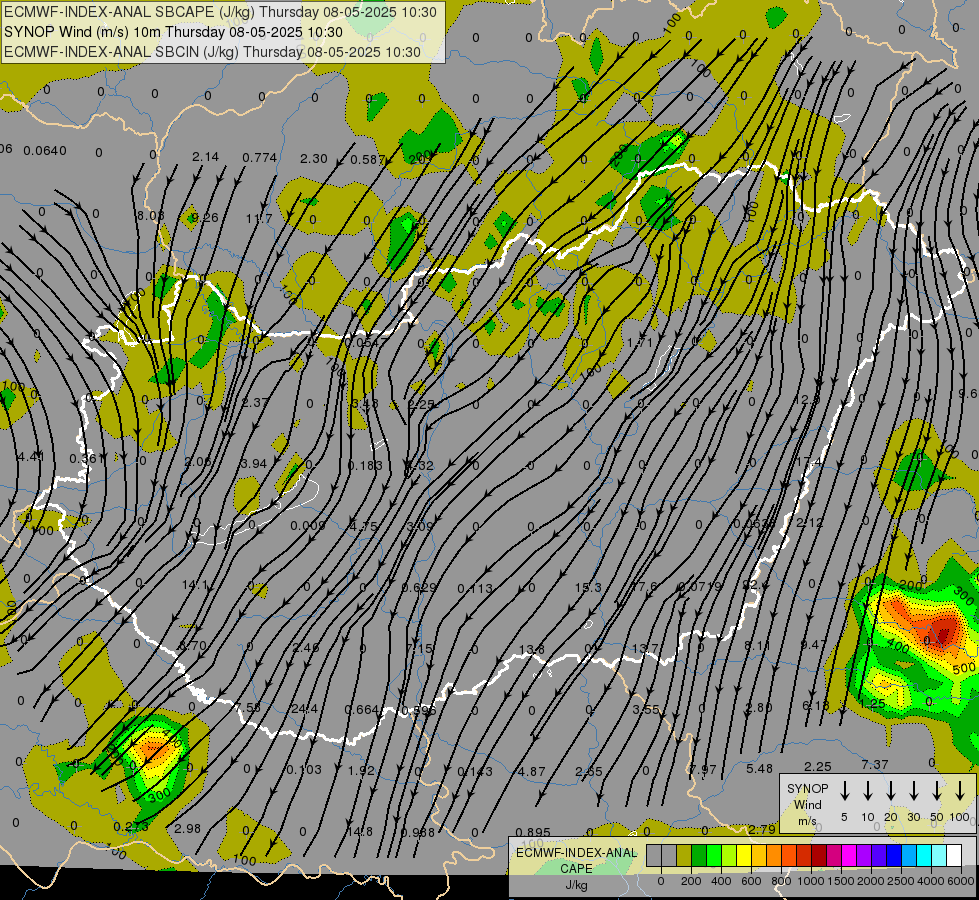Click the SYNOP Wind m/s legend label

807,805
